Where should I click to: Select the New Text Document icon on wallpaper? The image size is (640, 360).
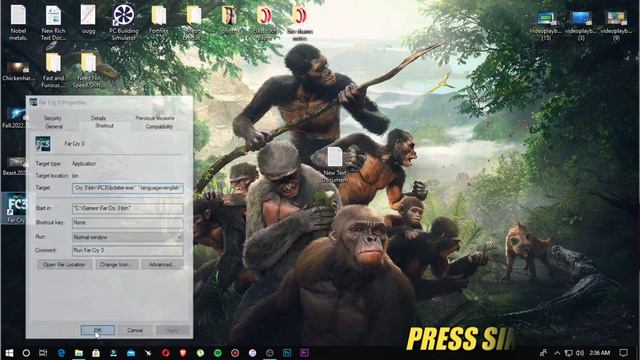pos(335,164)
